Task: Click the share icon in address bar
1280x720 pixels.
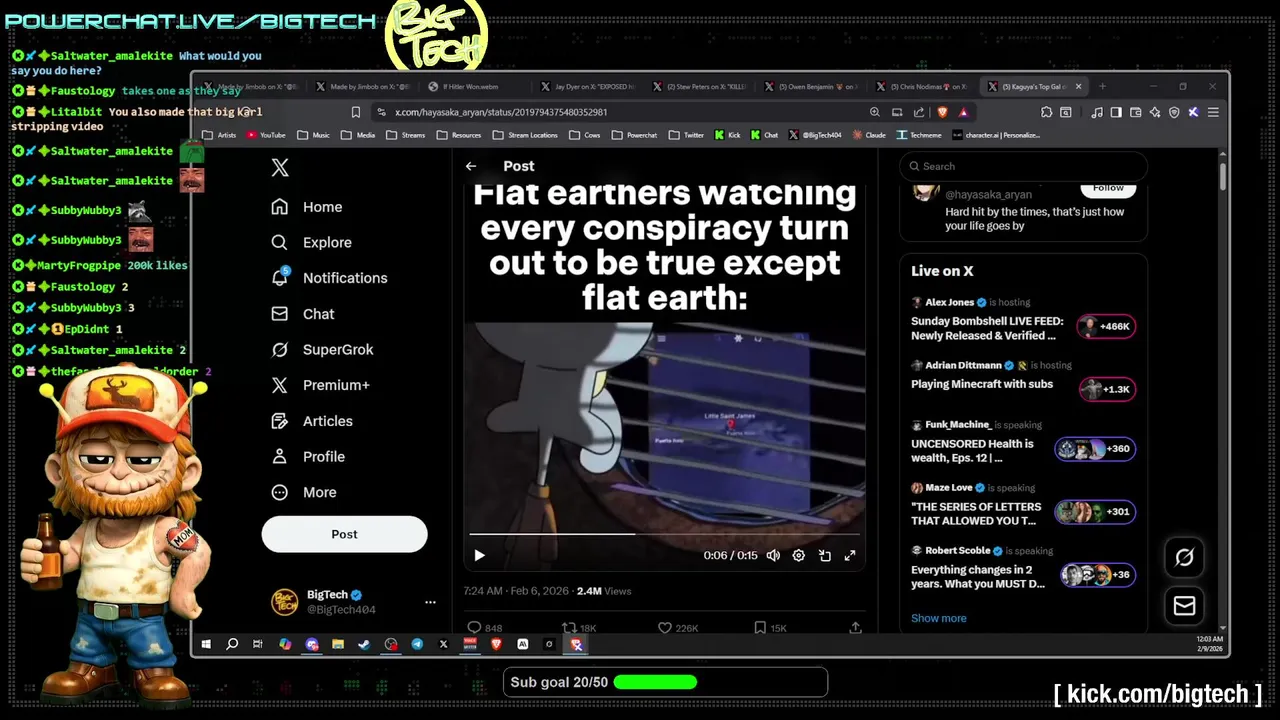Action: (x=919, y=112)
